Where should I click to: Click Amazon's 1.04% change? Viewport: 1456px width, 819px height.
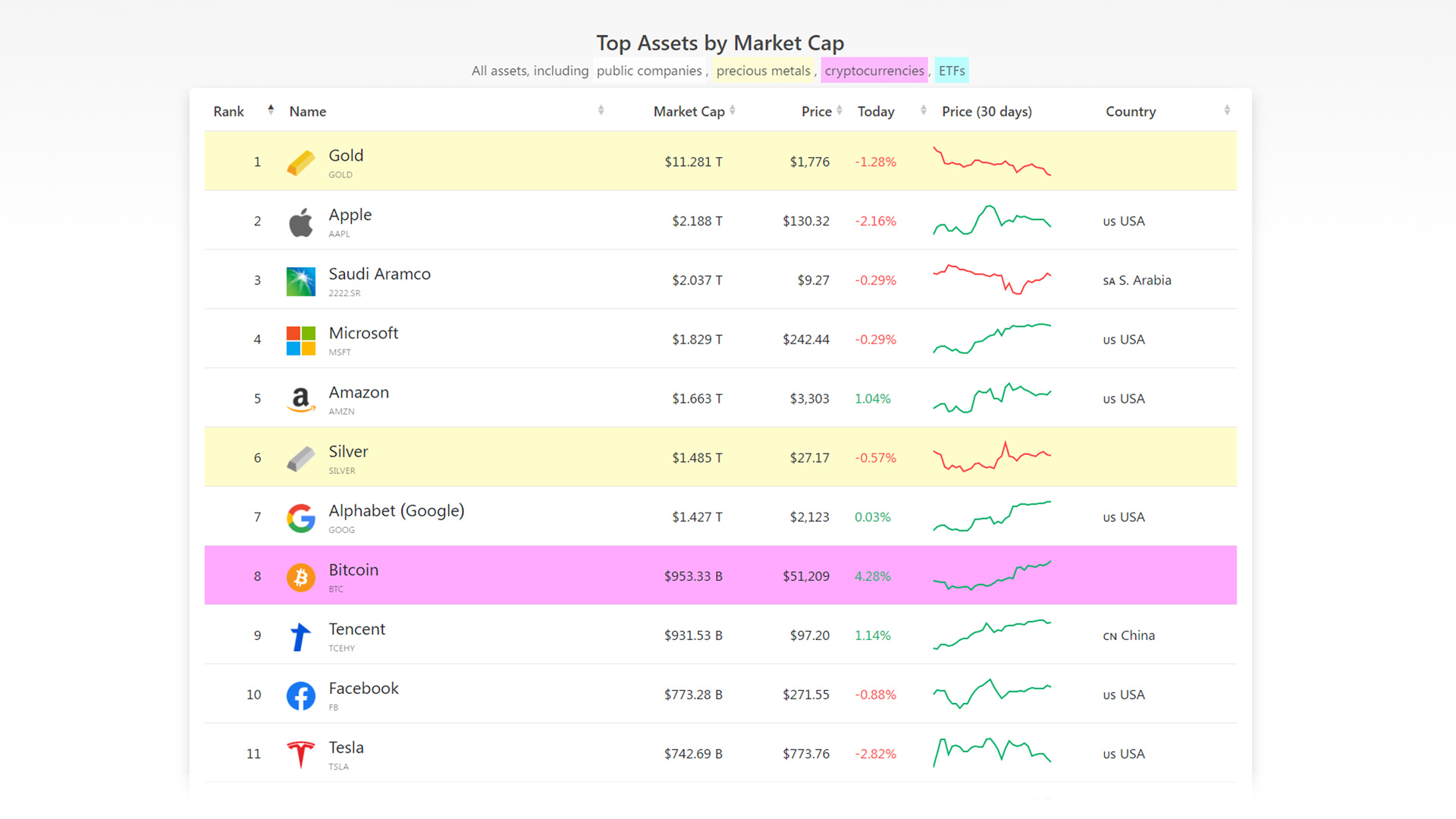pos(873,399)
